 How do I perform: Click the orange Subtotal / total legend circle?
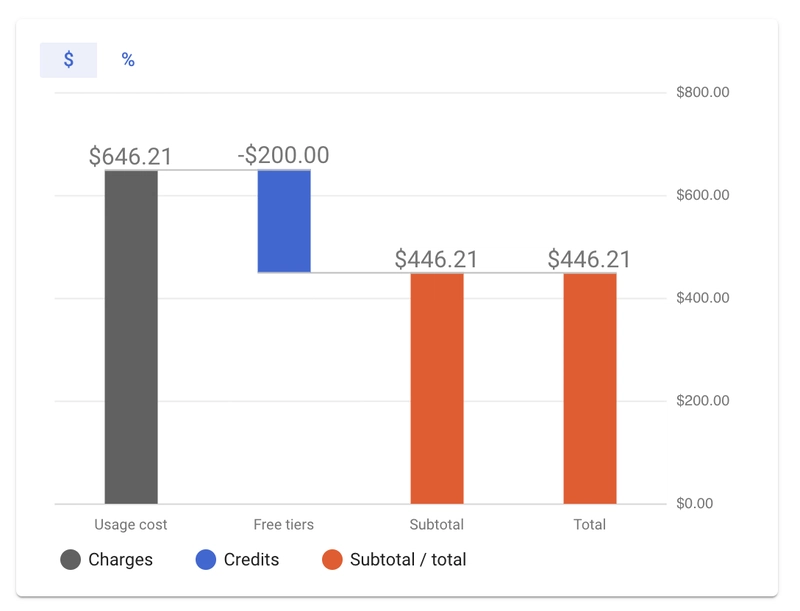332,560
